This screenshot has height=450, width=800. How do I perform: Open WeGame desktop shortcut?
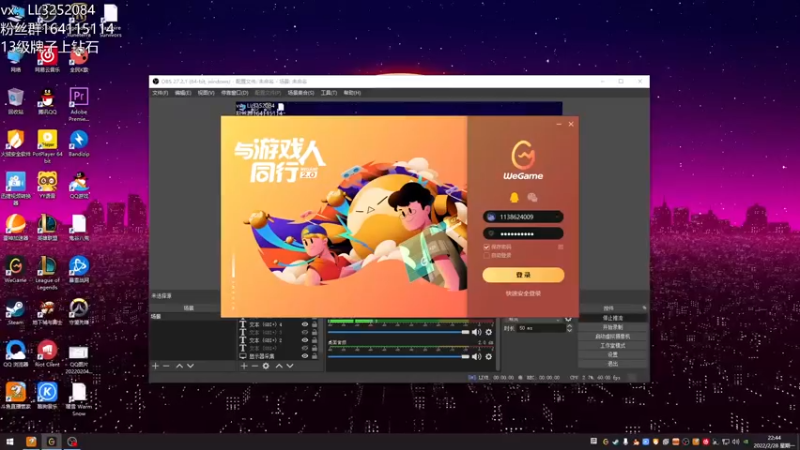[x=15, y=269]
